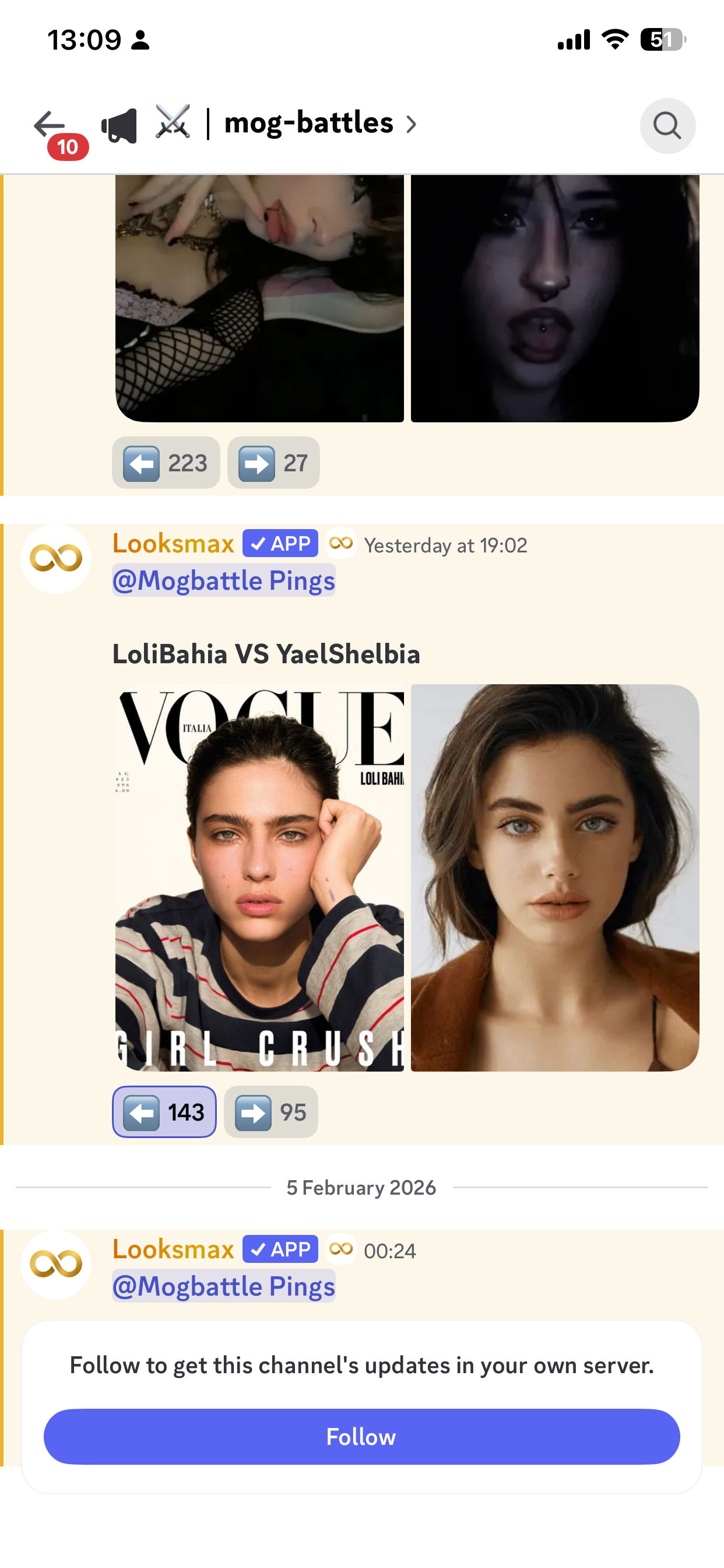View the YaelShelbia portrait image

click(x=555, y=878)
